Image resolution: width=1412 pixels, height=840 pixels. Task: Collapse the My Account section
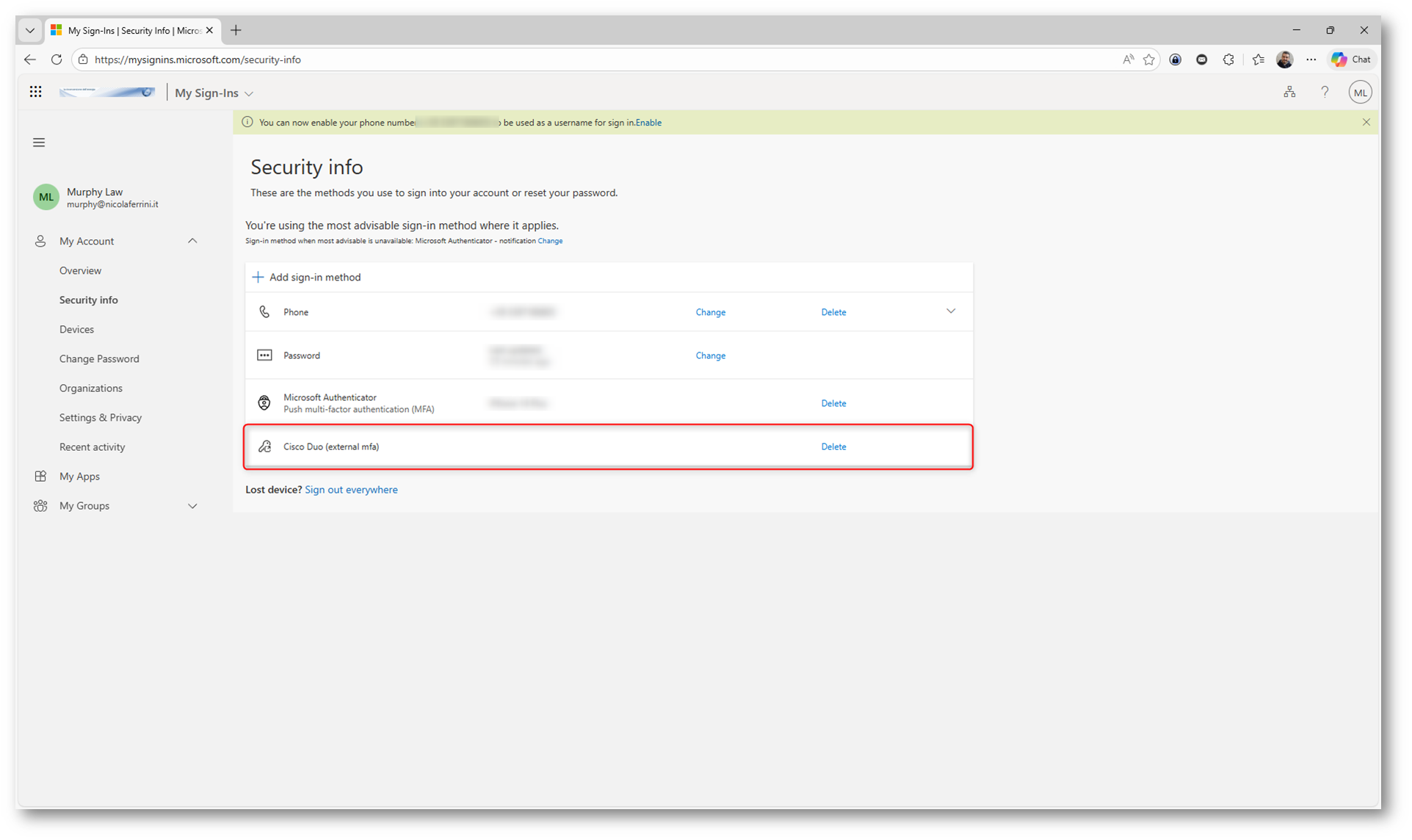[x=192, y=241]
